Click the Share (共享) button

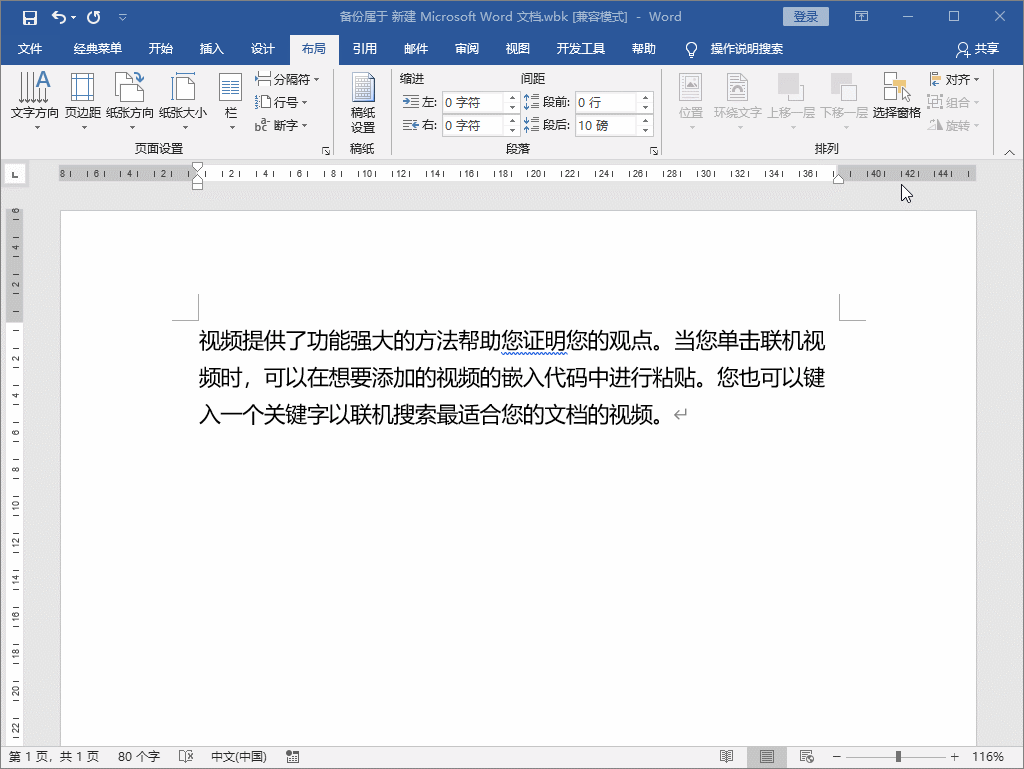click(x=977, y=49)
